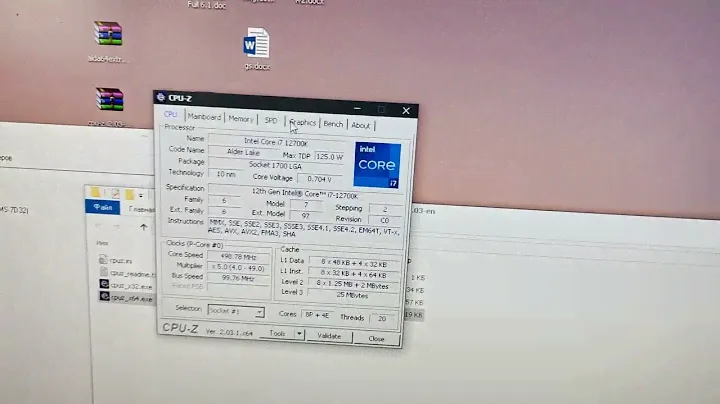Open the aida64extreme WinRAR archive icon
The image size is (720, 404).
tap(108, 35)
